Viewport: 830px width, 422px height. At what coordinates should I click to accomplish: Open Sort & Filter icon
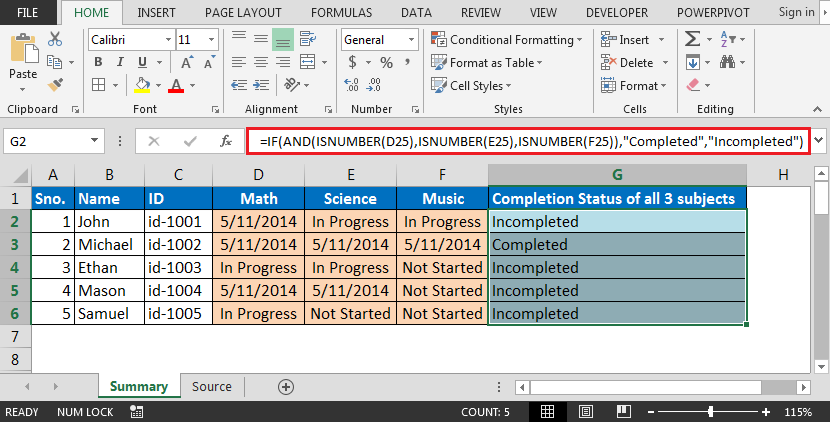tap(728, 39)
